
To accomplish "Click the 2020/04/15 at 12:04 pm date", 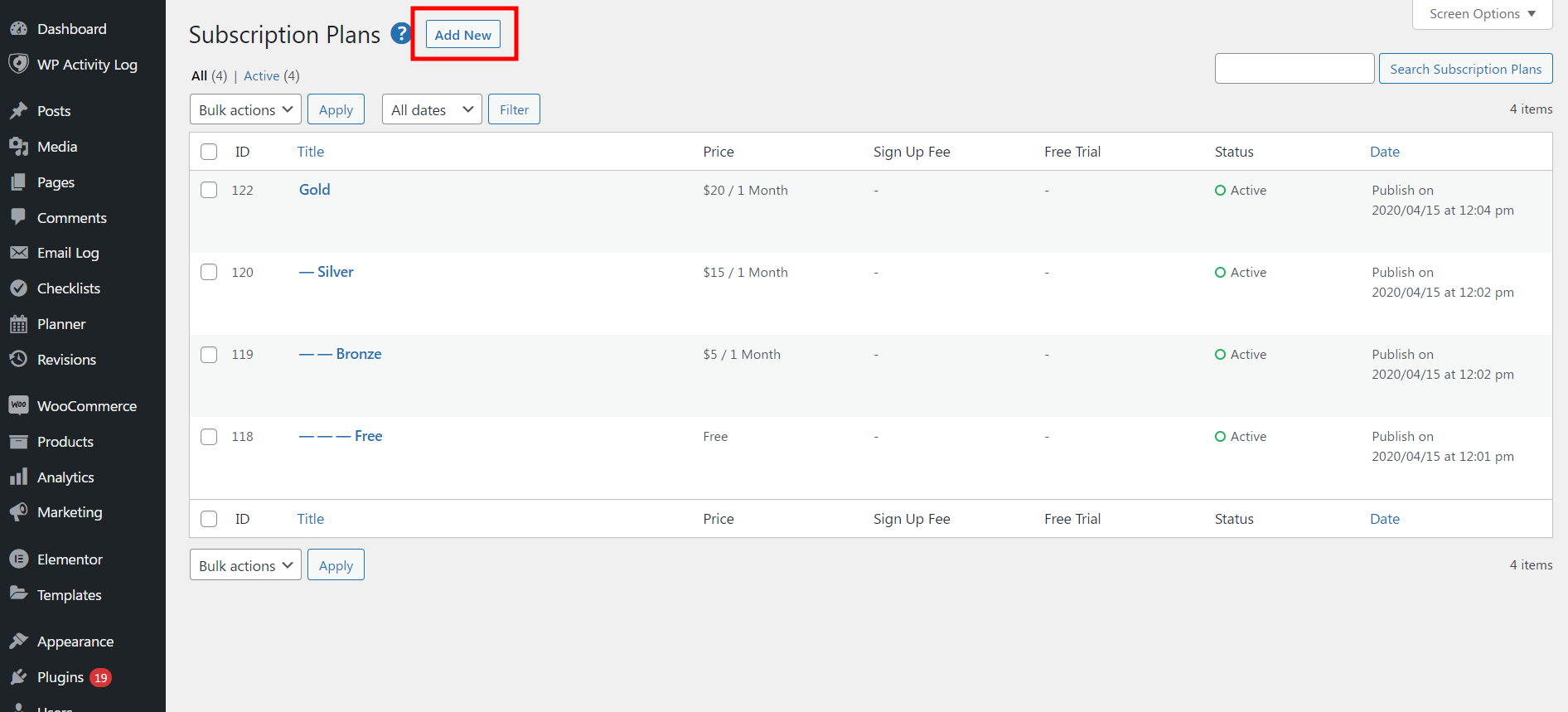I will [1443, 211].
